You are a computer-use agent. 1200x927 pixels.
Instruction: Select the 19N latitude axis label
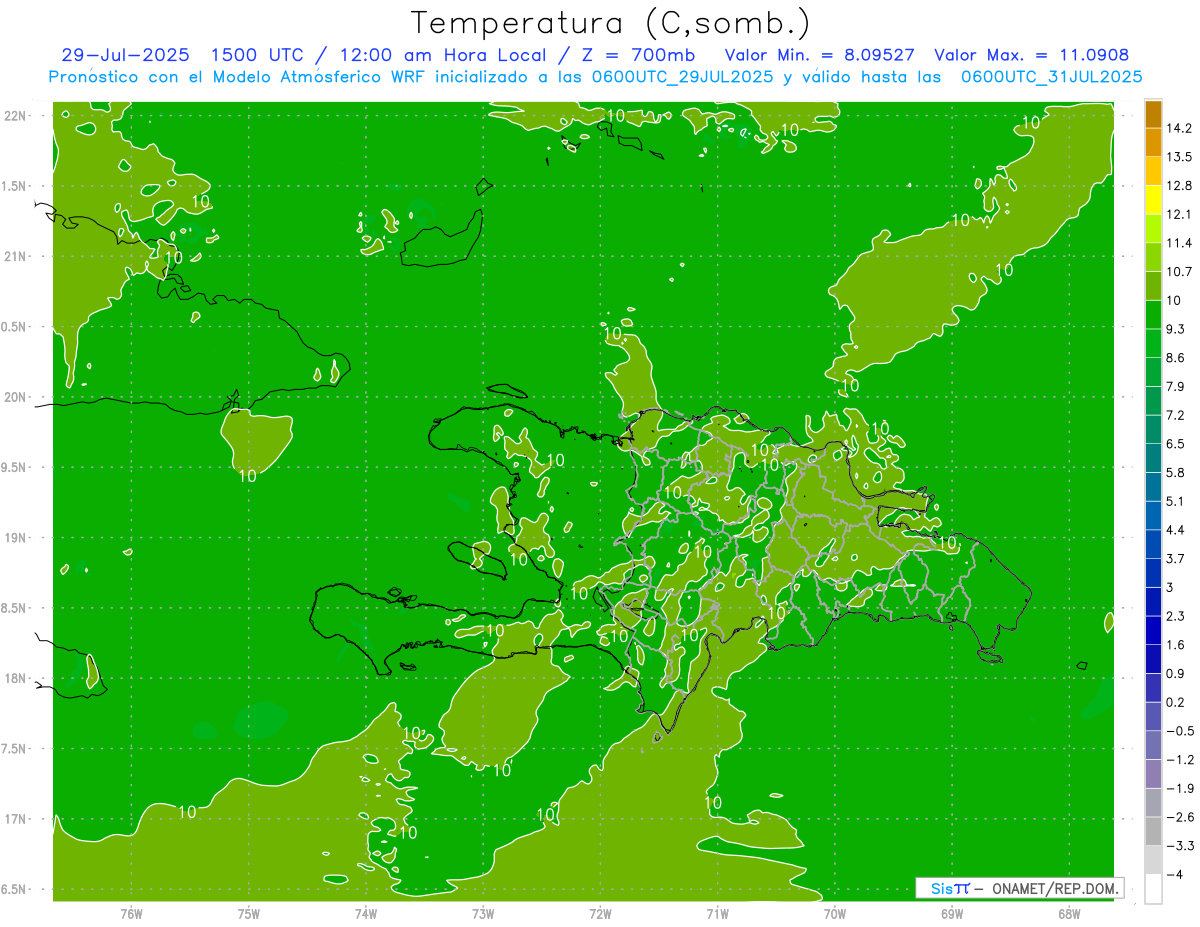point(15,538)
